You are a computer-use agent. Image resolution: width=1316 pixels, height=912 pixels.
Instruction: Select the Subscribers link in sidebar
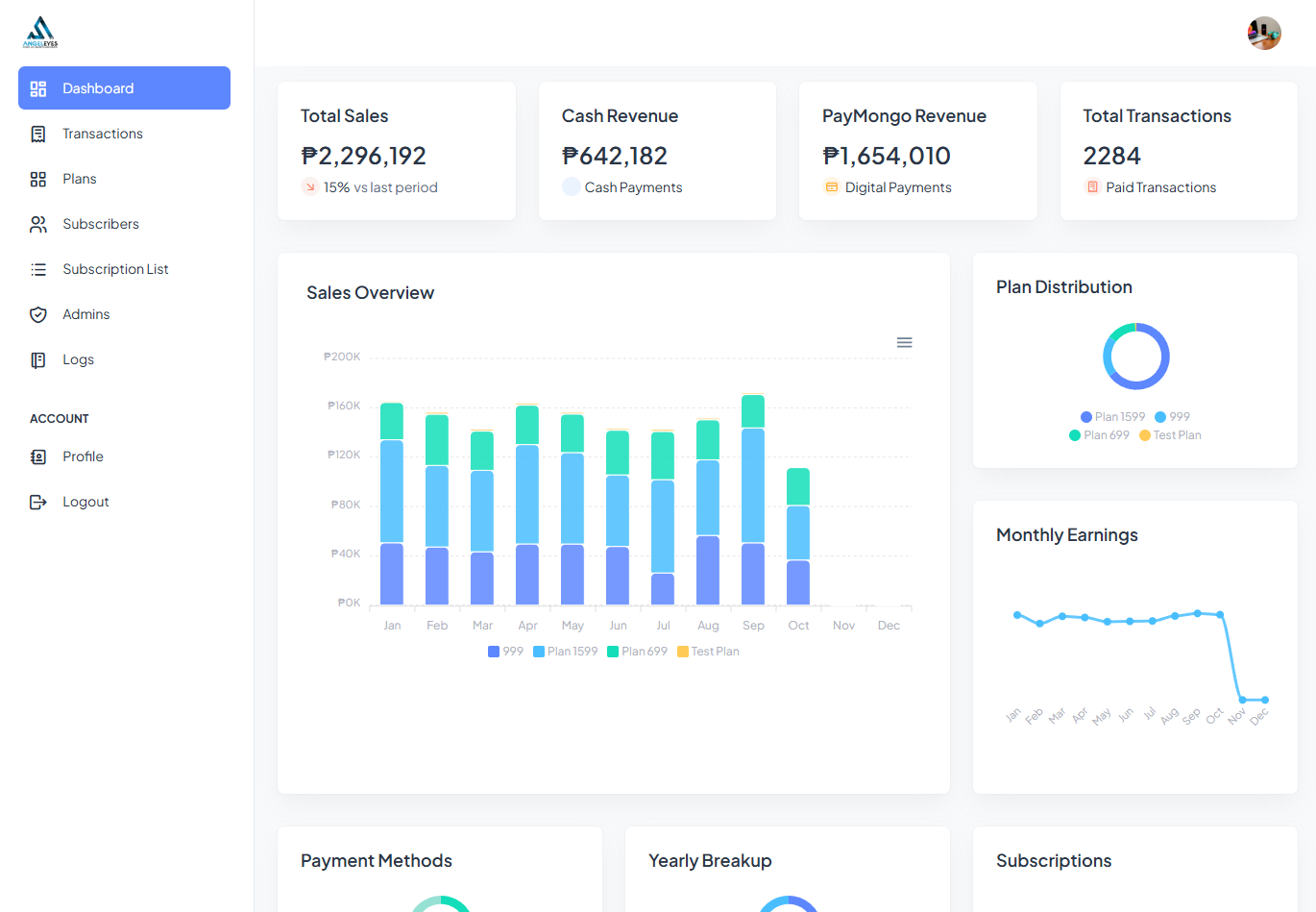coord(100,224)
